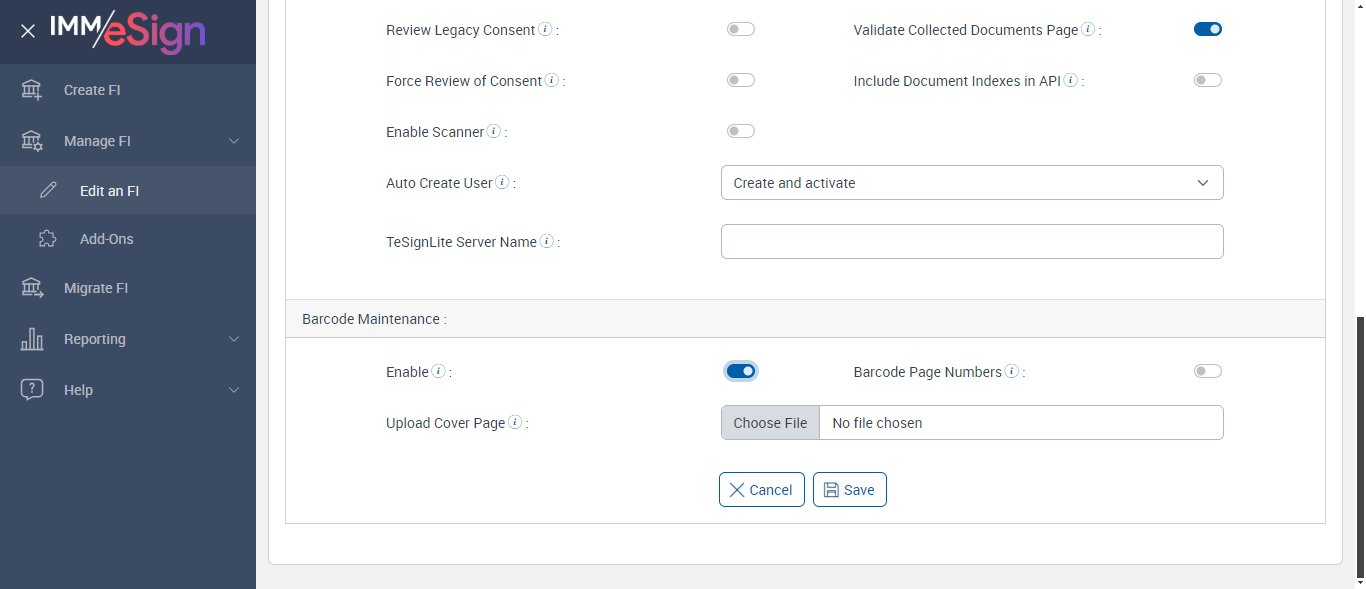Click the Reporting bar chart icon

tap(32, 339)
